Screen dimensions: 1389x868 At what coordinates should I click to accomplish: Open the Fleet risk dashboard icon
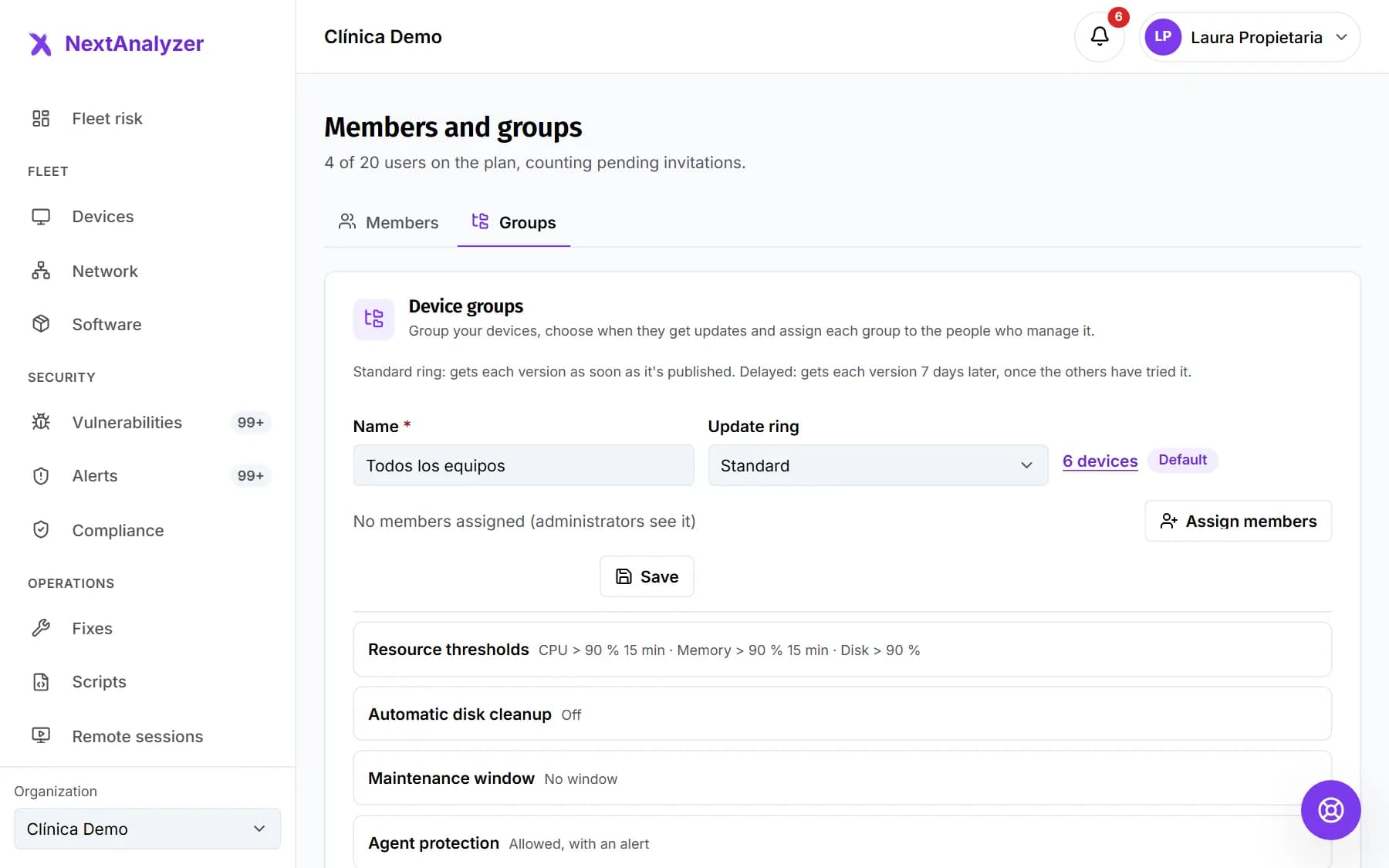point(41,118)
